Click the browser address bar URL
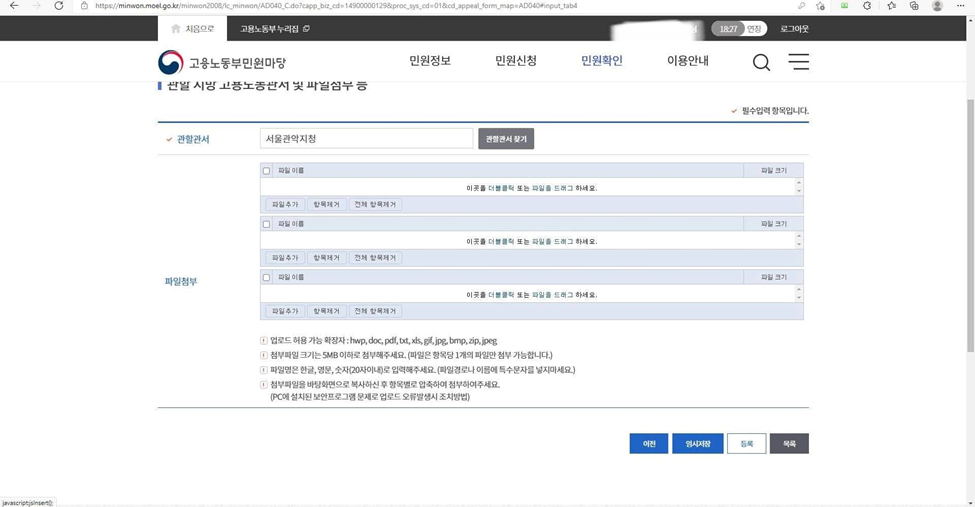Image resolution: width=975 pixels, height=507 pixels. [336, 6]
